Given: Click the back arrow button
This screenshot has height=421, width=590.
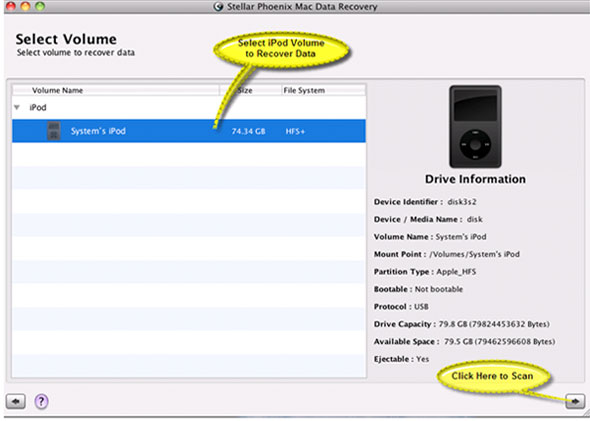Looking at the screenshot, I should 15,401.
